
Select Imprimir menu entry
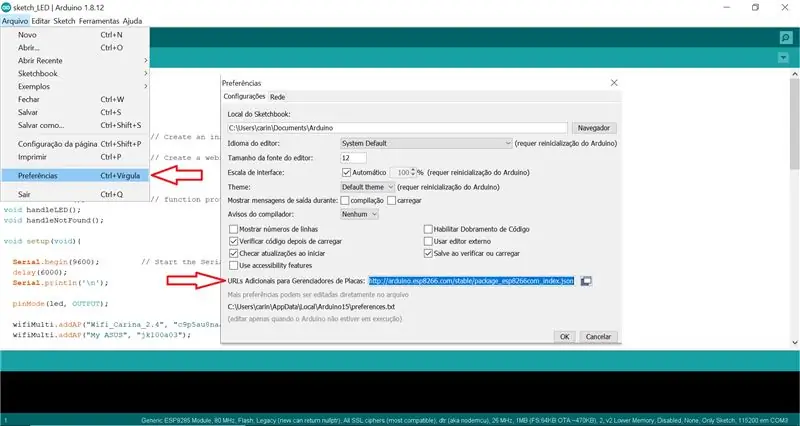click(74, 157)
